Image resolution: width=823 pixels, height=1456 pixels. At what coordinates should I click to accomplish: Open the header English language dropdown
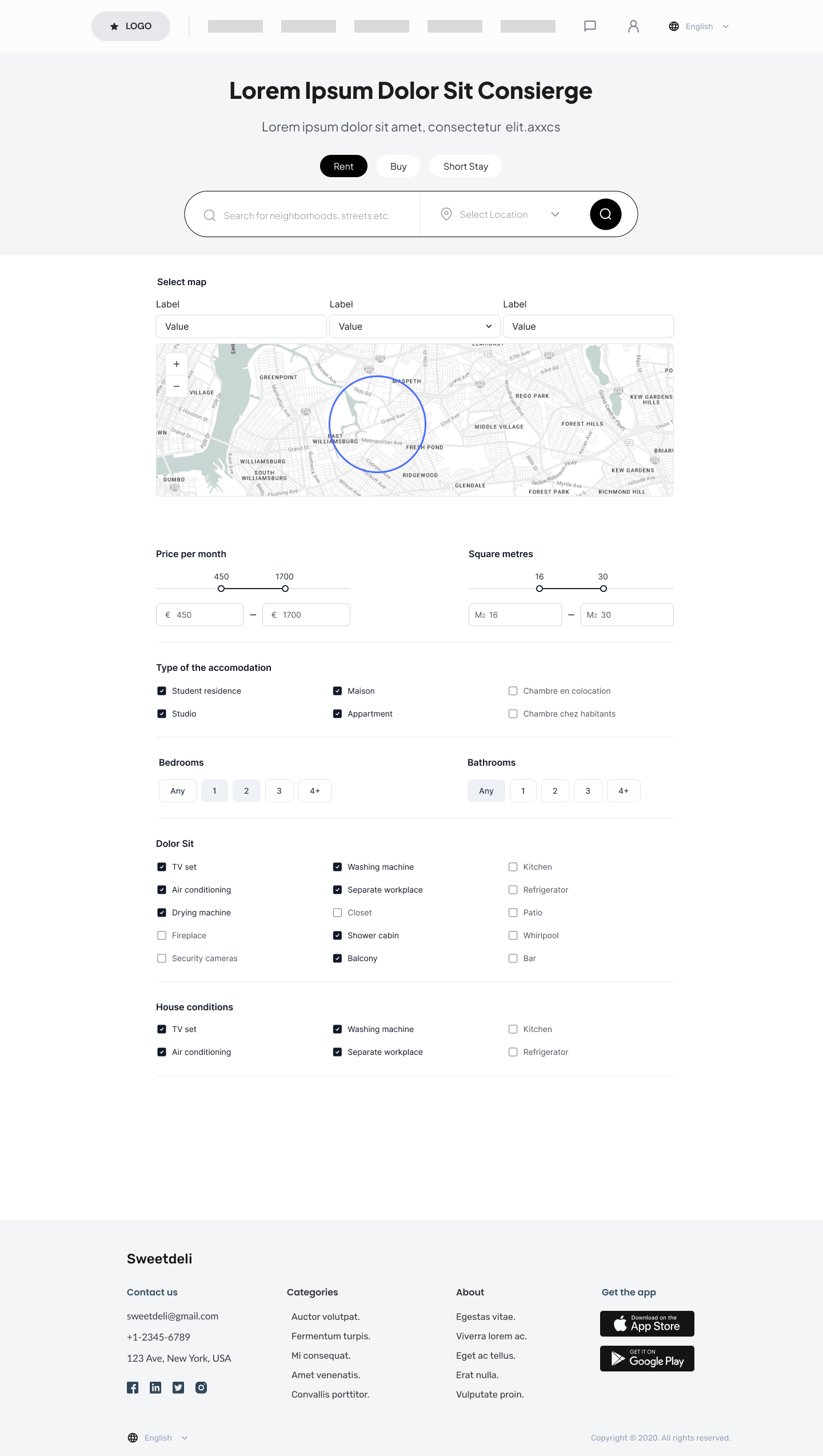[699, 26]
